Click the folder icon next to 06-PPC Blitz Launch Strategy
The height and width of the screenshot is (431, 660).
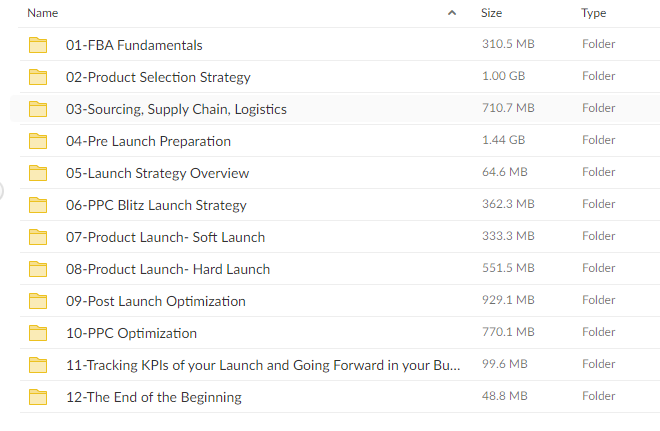tap(38, 205)
